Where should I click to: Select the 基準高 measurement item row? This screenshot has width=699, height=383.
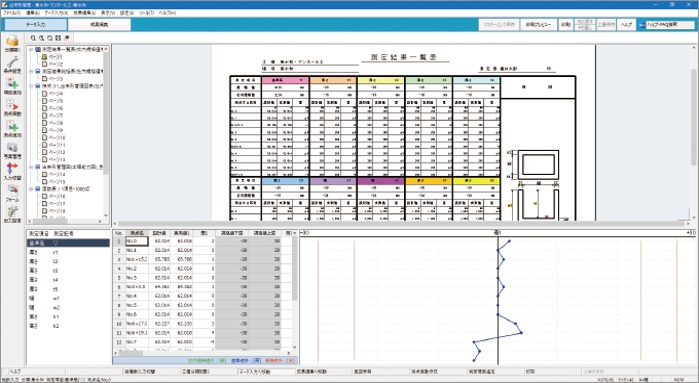pos(68,243)
